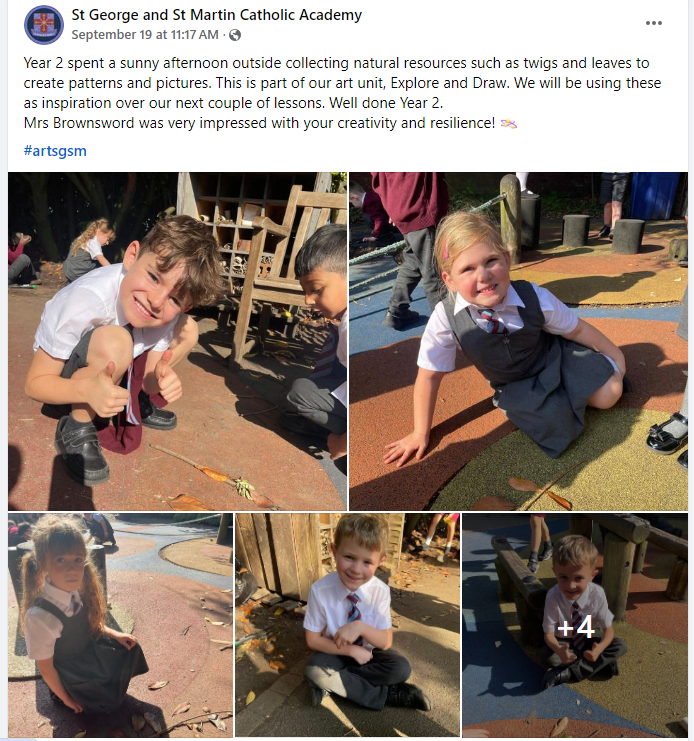Open the photo of boy giving thumbs up
The width and height of the screenshot is (694, 741).
177,341
